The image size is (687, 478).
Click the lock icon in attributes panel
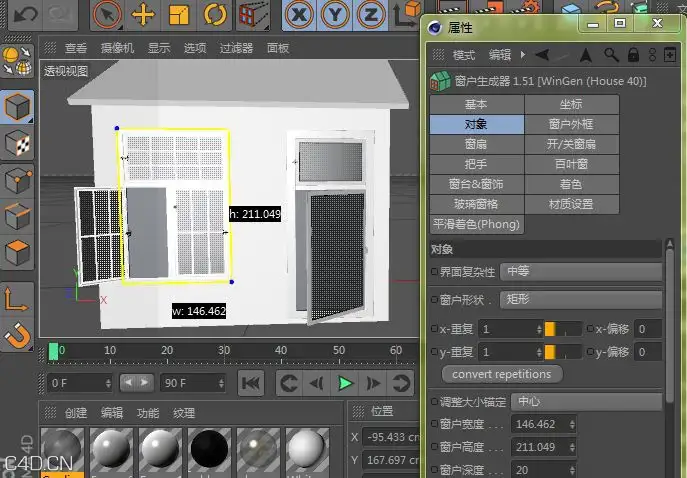pos(633,55)
